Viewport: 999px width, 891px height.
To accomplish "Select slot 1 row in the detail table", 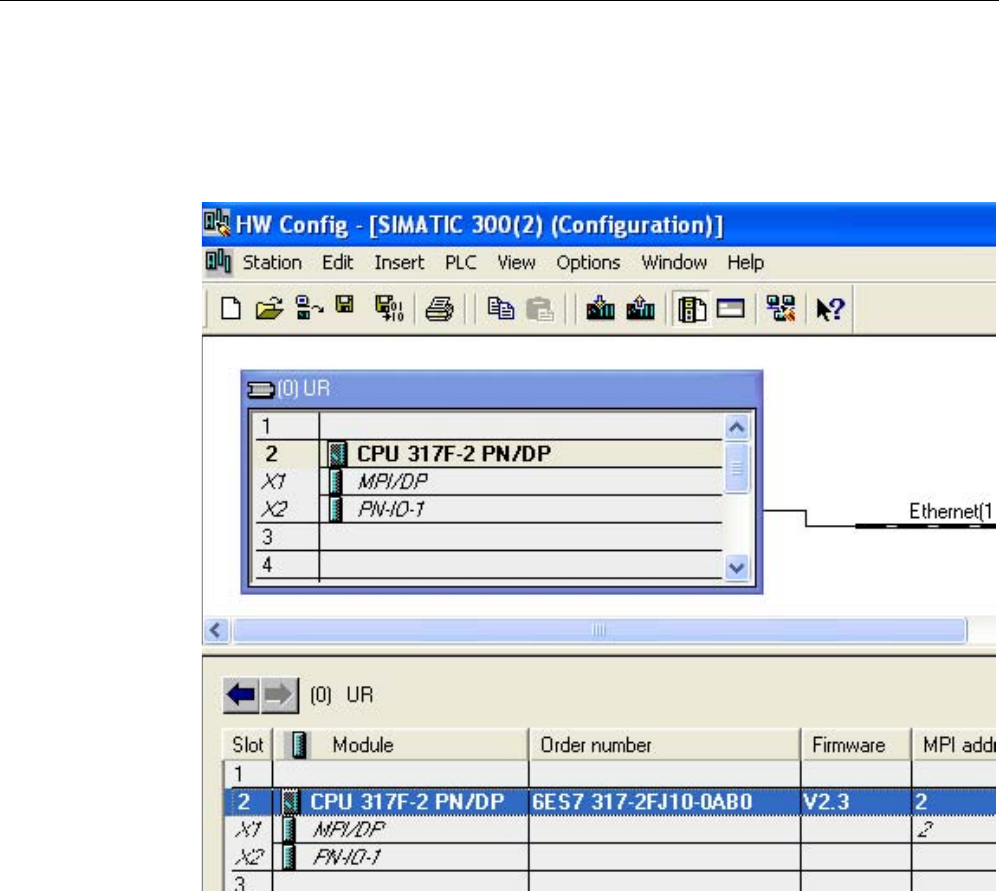I will coord(610,774).
